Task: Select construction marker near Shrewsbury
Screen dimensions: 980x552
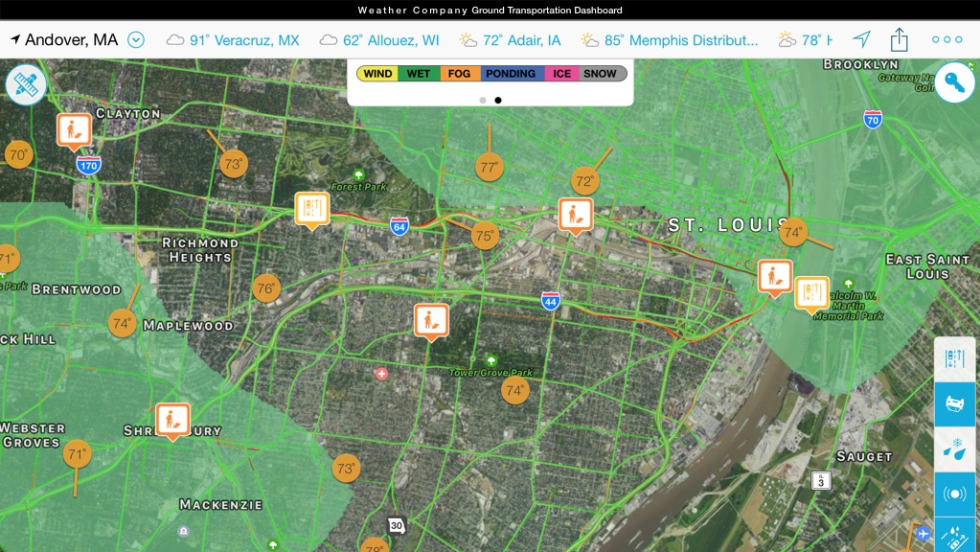Action: tap(172, 420)
